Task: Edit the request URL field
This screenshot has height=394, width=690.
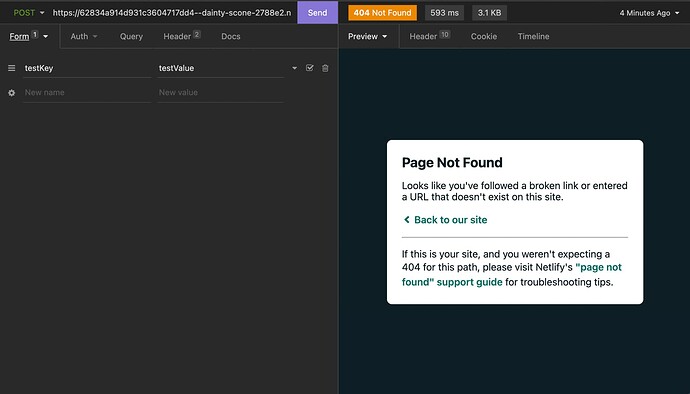Action: pos(172,13)
